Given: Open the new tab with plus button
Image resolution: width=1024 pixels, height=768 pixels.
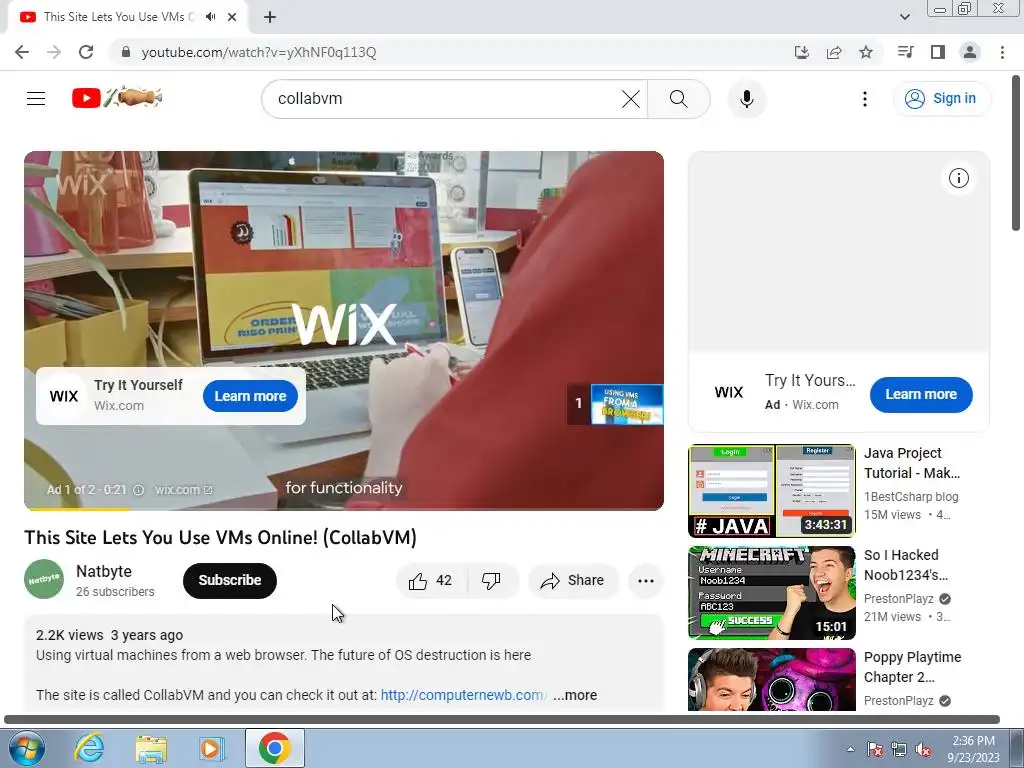Looking at the screenshot, I should 270,17.
